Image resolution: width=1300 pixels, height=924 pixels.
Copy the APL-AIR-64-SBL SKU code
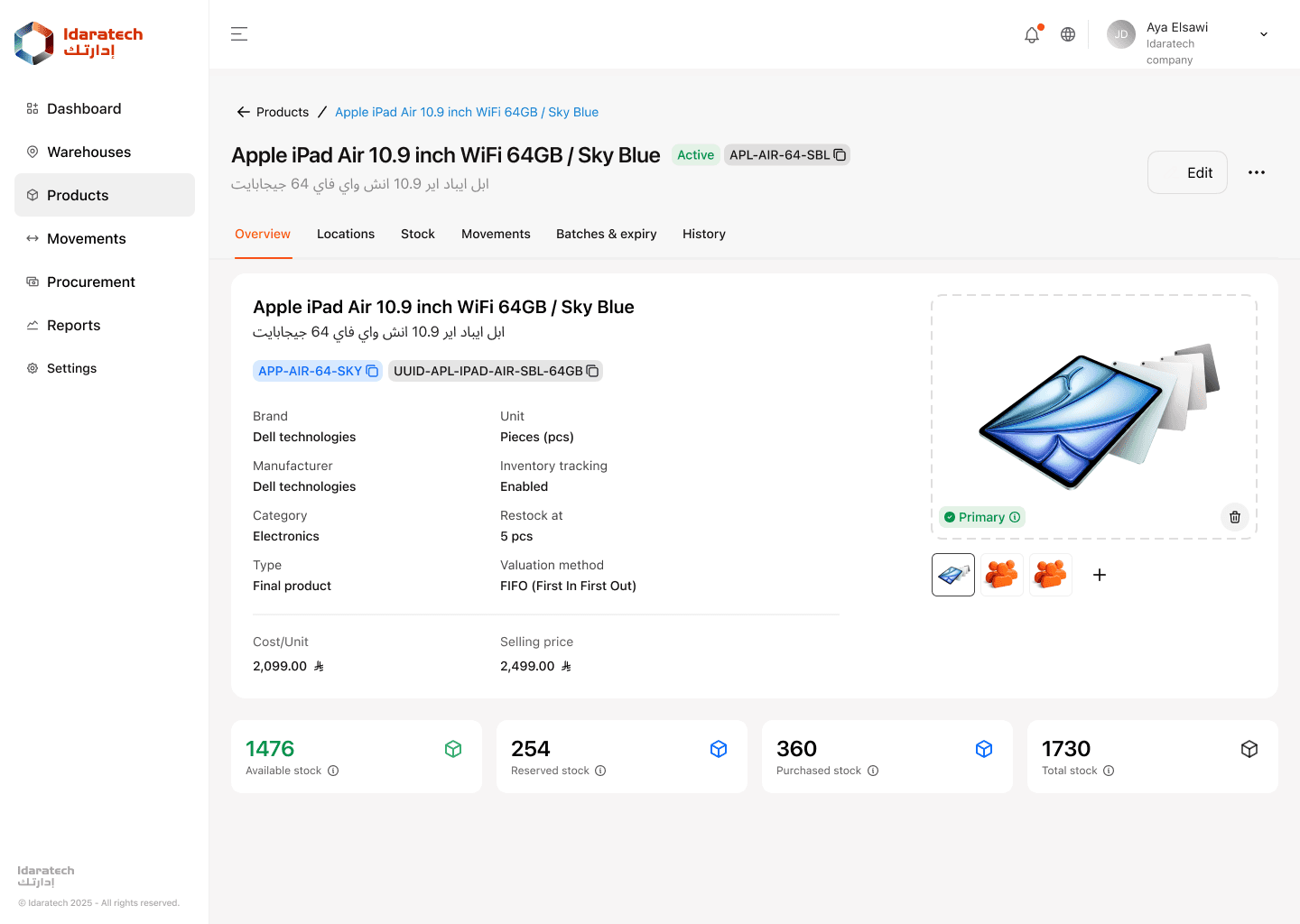tap(840, 155)
